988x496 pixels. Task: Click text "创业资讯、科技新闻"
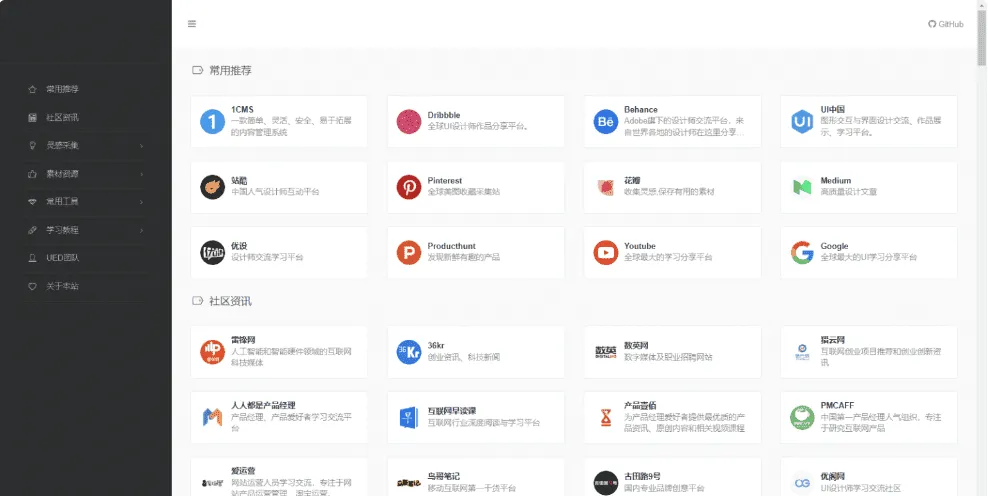(464, 357)
